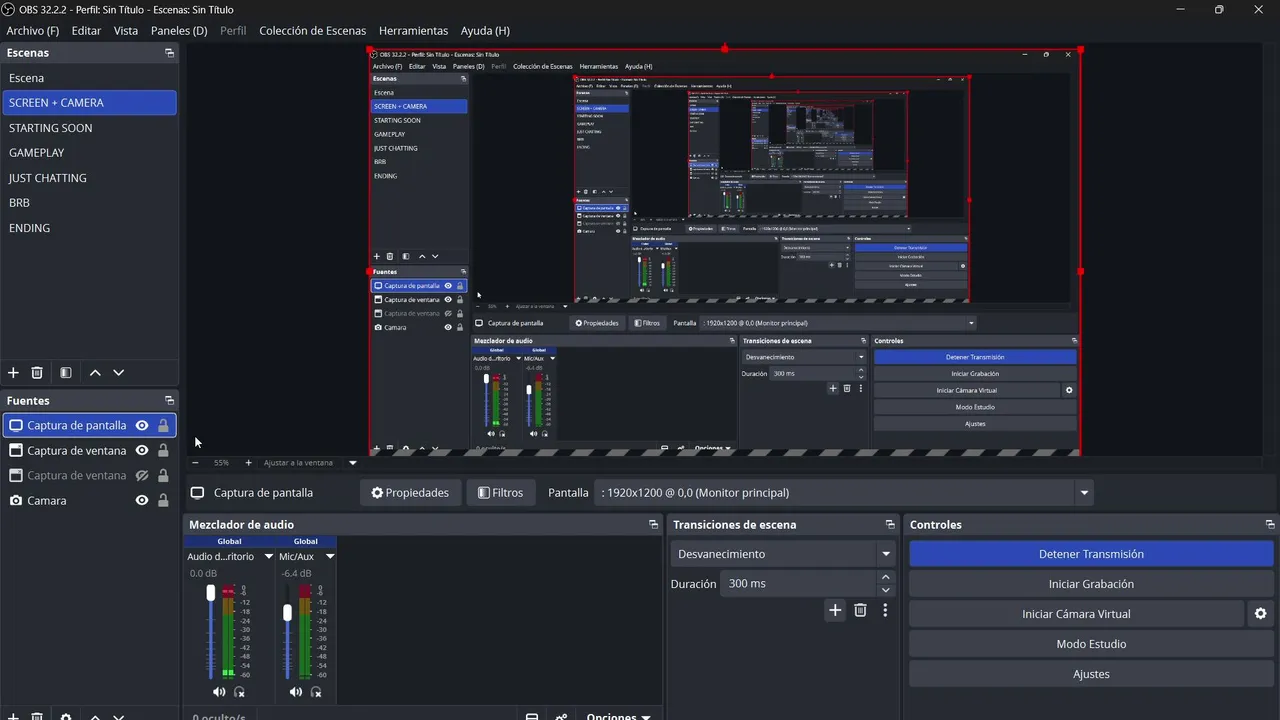Screen dimensions: 1280x720
Task: Zoom out the preview with the minus icon
Action: click(x=195, y=463)
